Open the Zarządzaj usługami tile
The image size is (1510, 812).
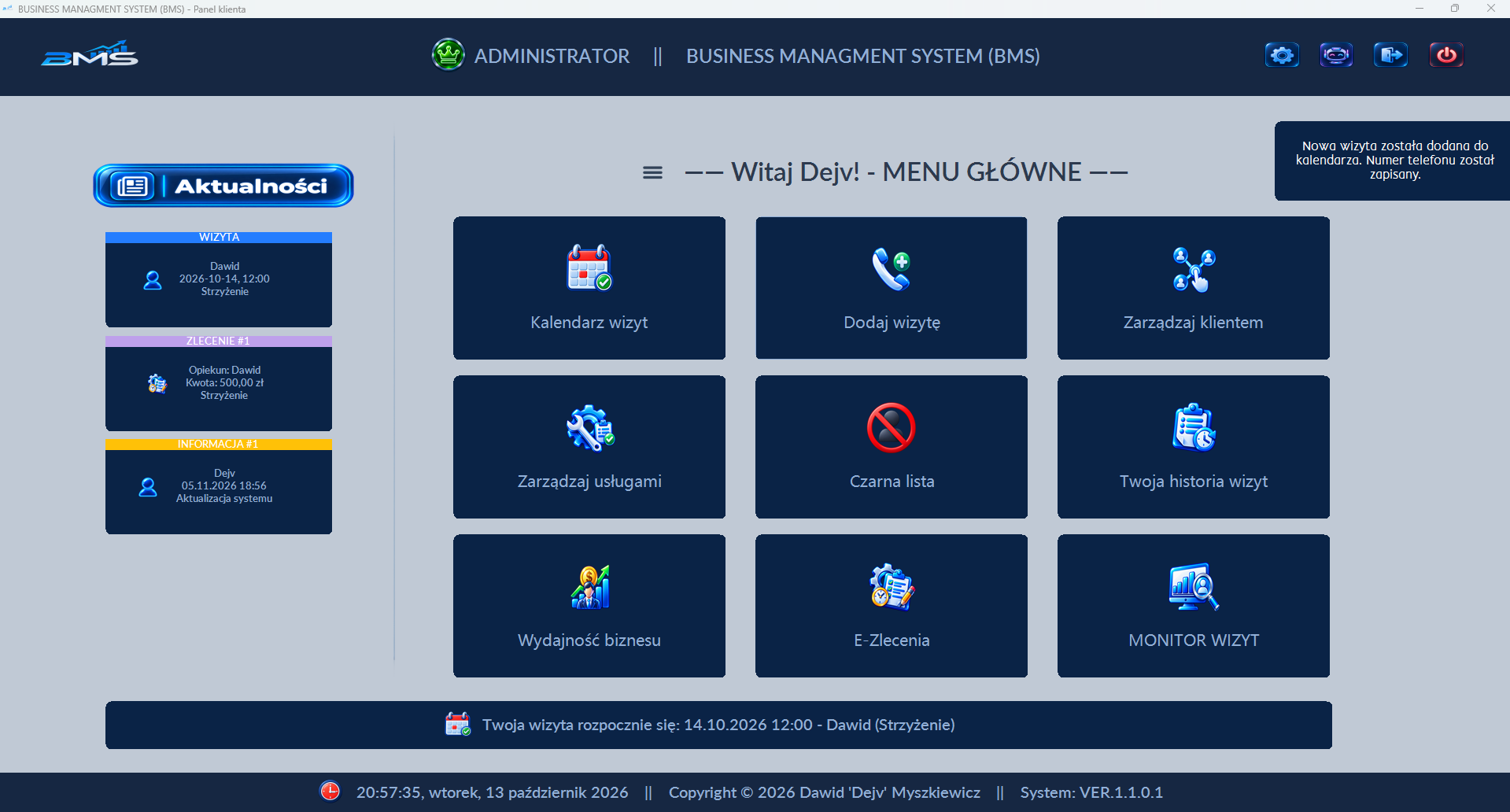click(x=589, y=447)
